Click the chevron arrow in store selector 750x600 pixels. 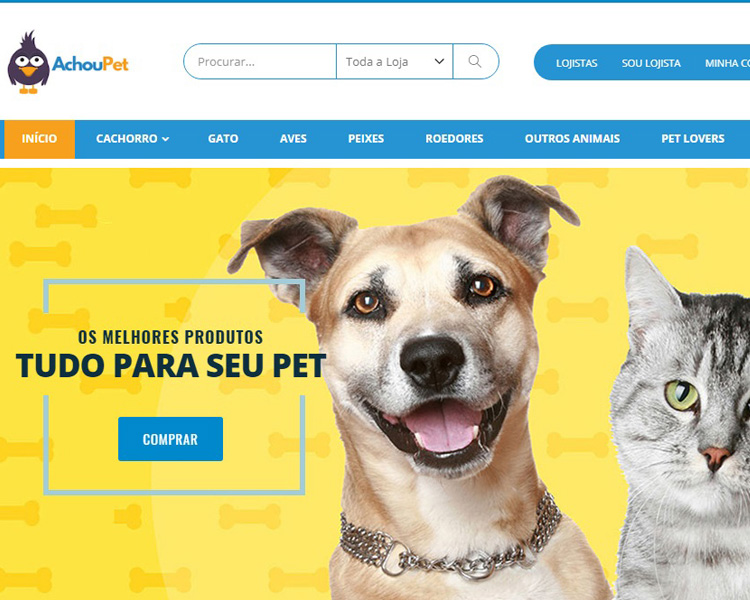click(439, 61)
